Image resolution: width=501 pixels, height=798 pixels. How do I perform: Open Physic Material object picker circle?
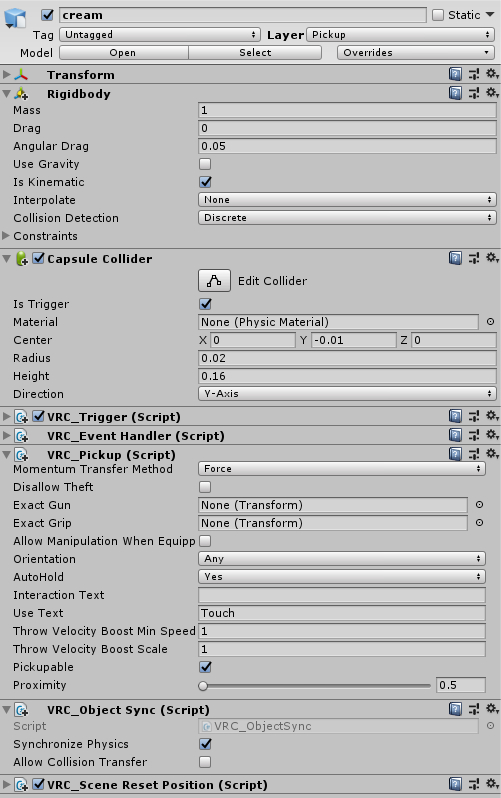490,322
